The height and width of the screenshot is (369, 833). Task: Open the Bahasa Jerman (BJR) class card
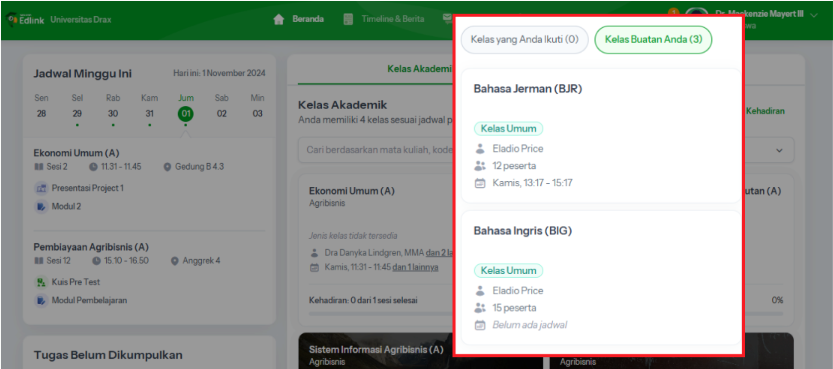tap(601, 136)
